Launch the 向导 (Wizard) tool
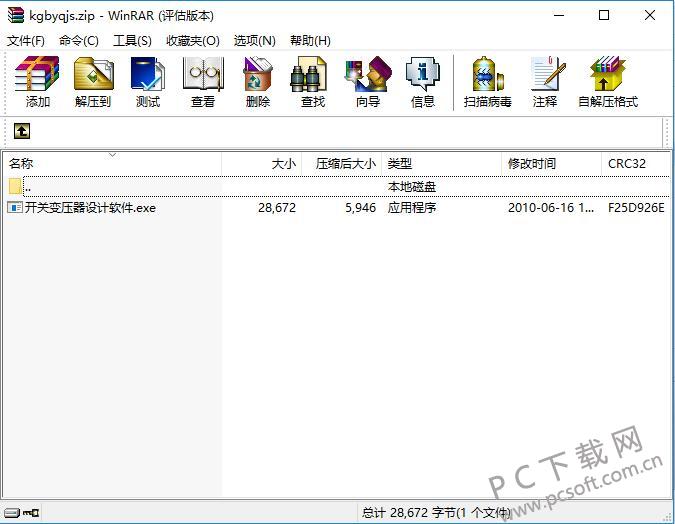Screen dimensions: 675x524 [368, 82]
